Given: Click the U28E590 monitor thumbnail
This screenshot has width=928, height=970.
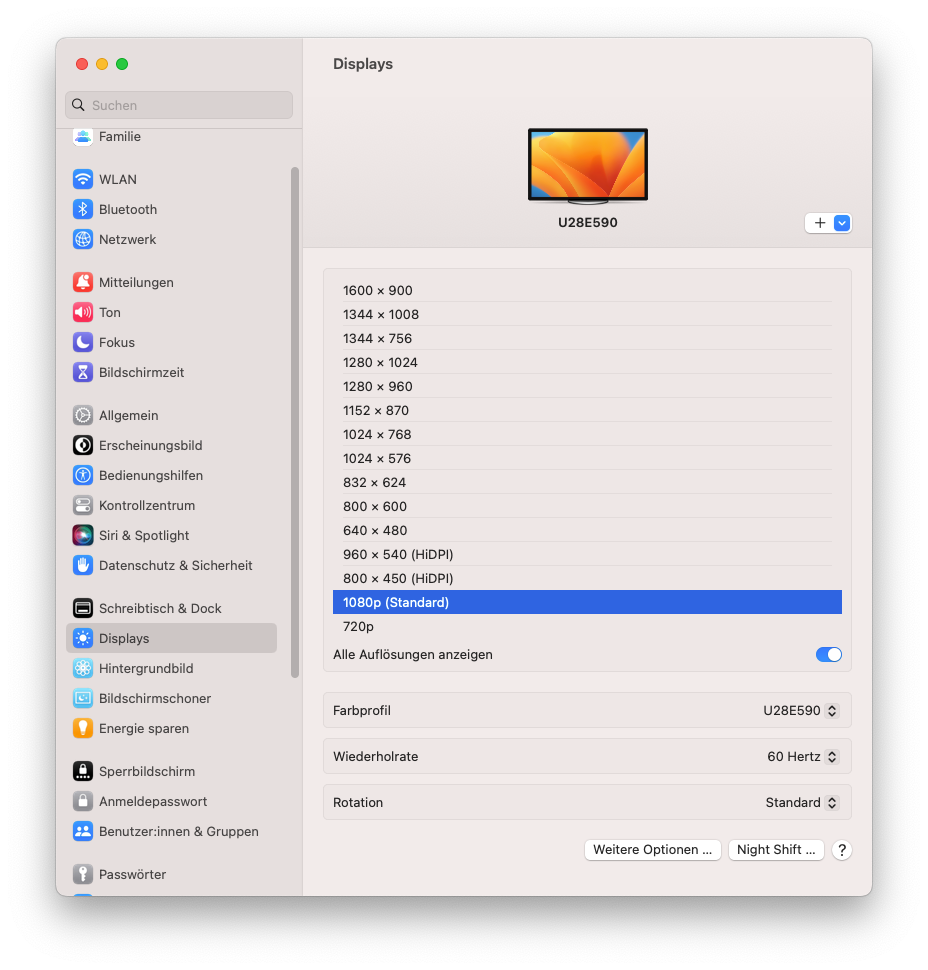Looking at the screenshot, I should coord(588,166).
